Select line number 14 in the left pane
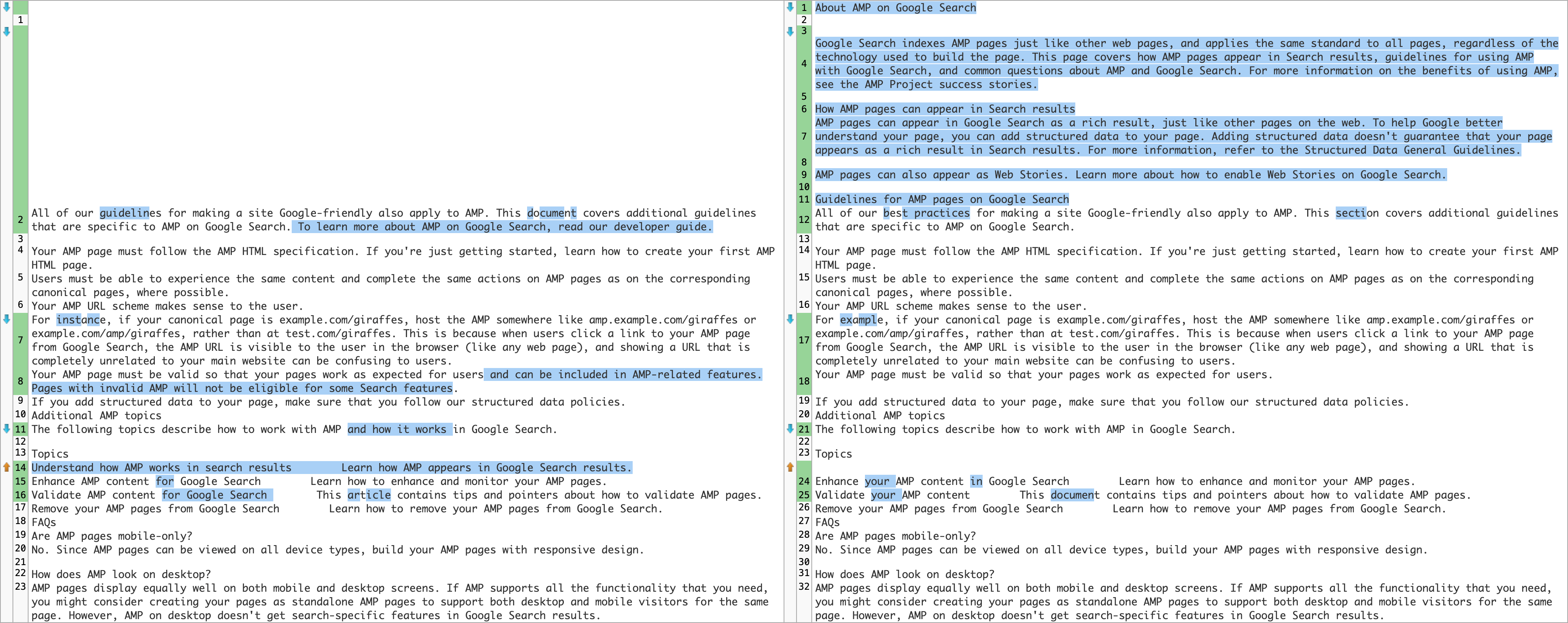 tap(20, 467)
